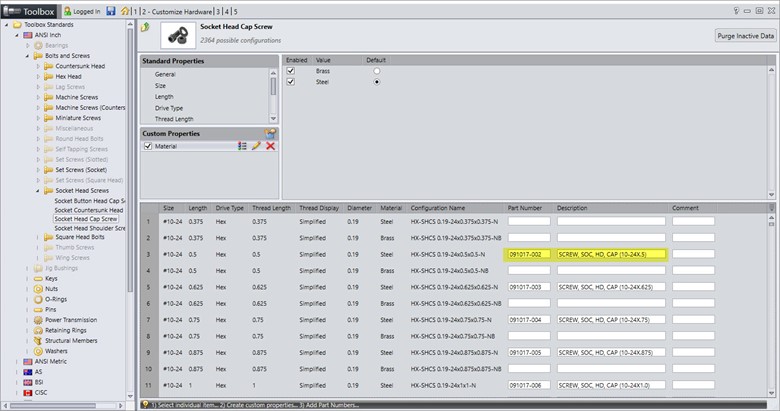Click the red X delete icon for Material
The height and width of the screenshot is (411, 780).
pyautogui.click(x=270, y=146)
